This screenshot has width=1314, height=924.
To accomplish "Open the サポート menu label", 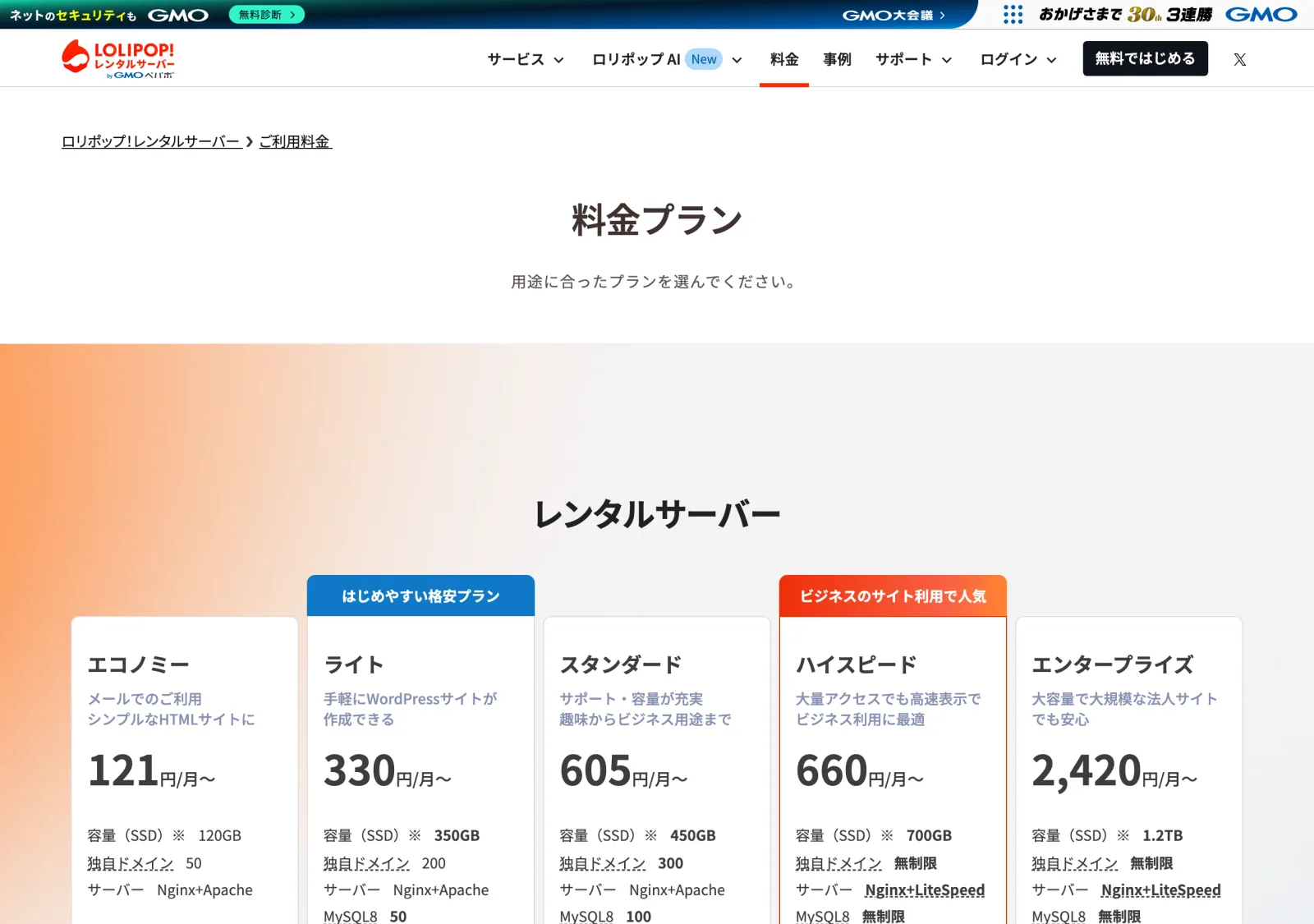I will point(903,59).
